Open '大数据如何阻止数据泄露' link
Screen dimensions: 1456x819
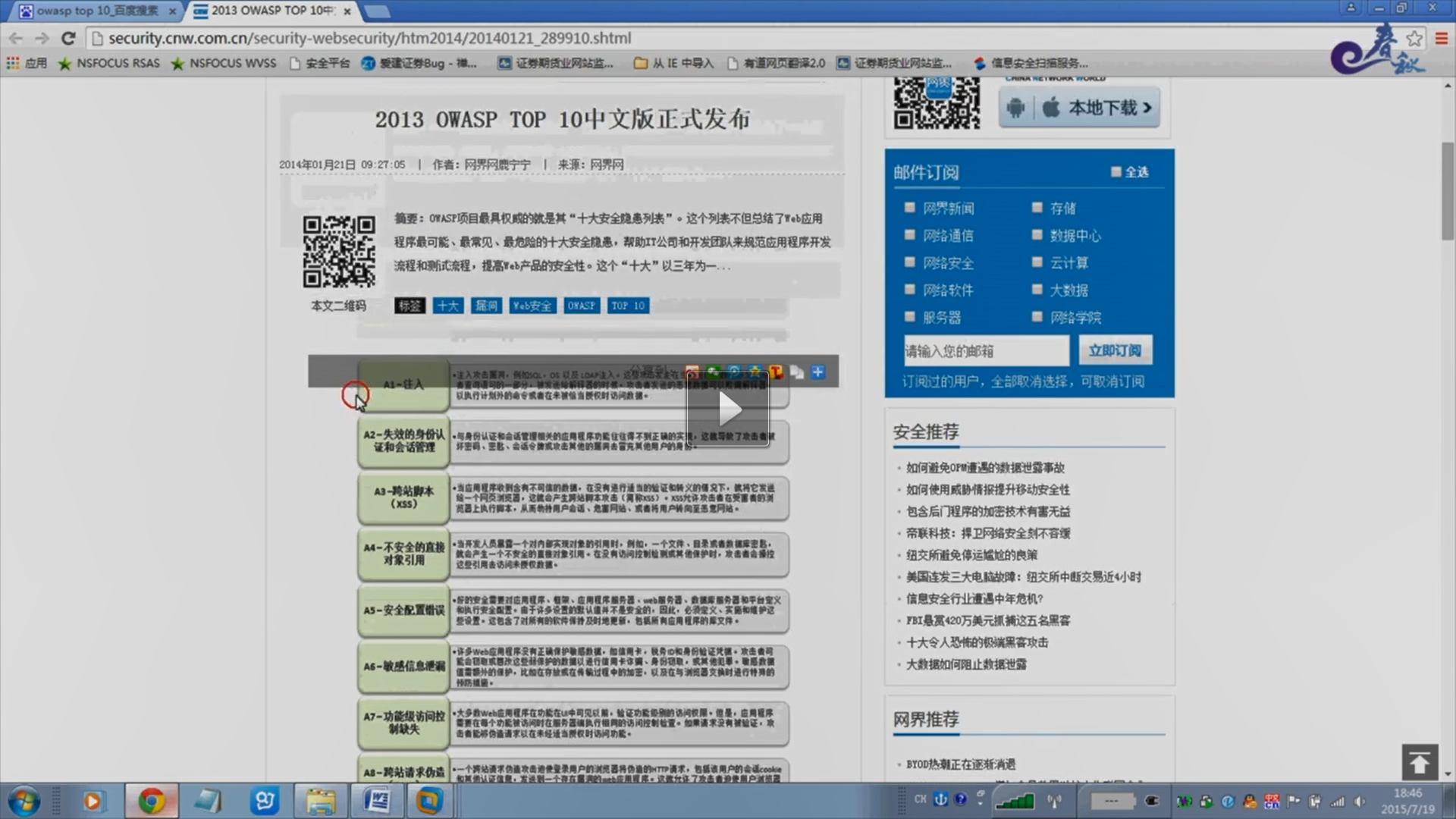pos(966,664)
